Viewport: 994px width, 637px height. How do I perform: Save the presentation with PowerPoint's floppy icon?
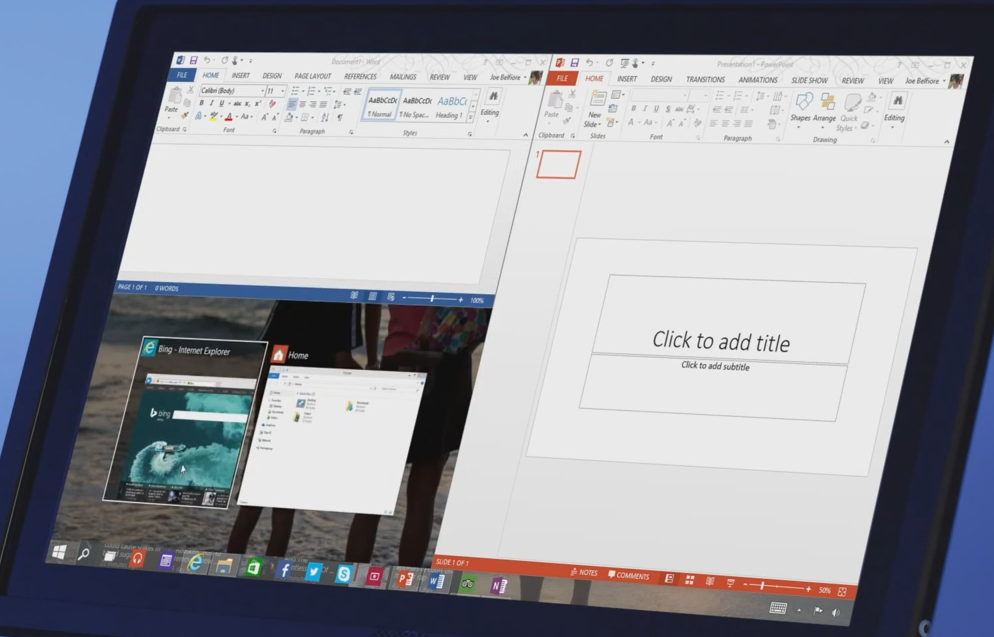tap(574, 63)
